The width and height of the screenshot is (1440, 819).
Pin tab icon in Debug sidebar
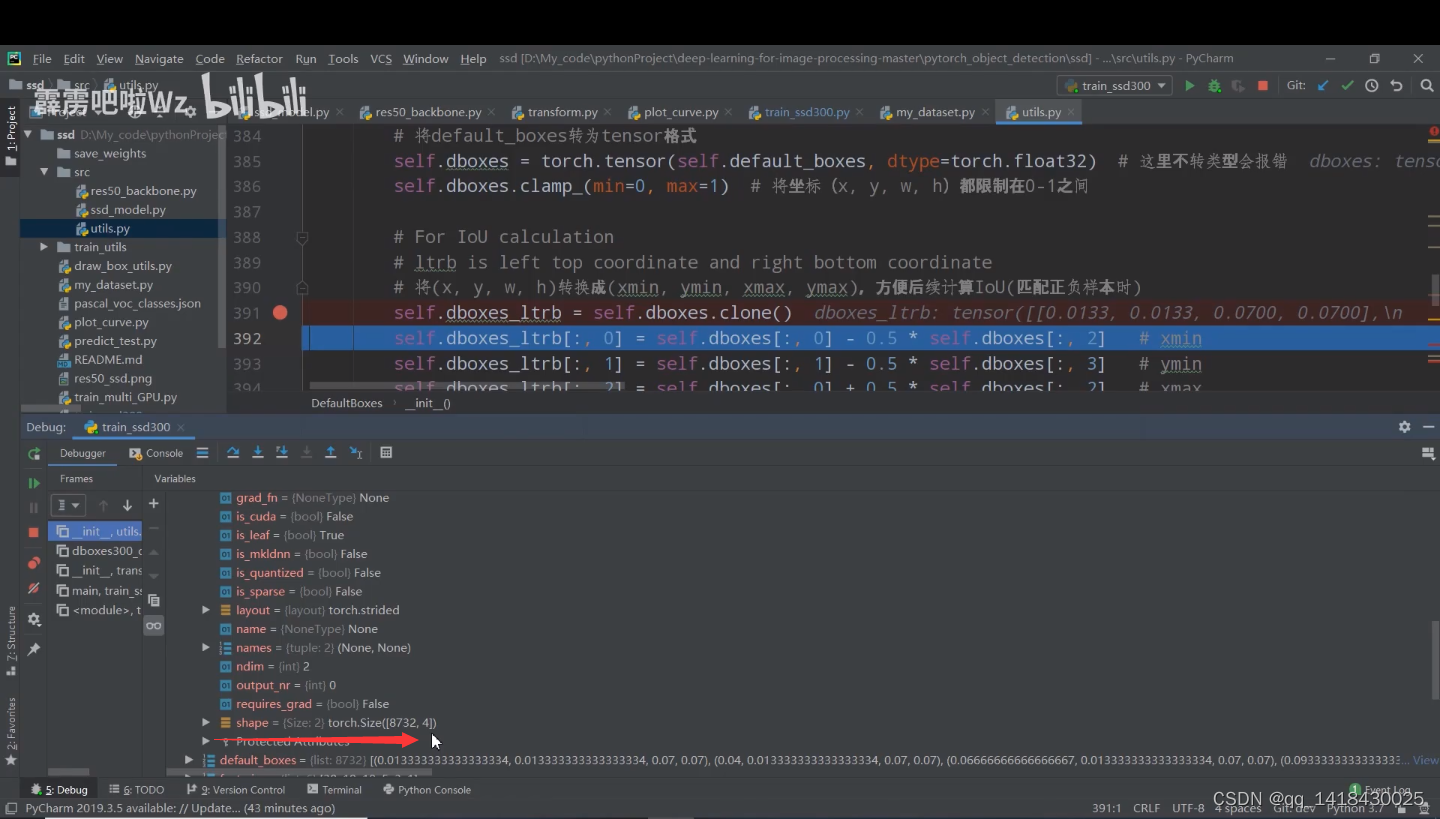(34, 649)
